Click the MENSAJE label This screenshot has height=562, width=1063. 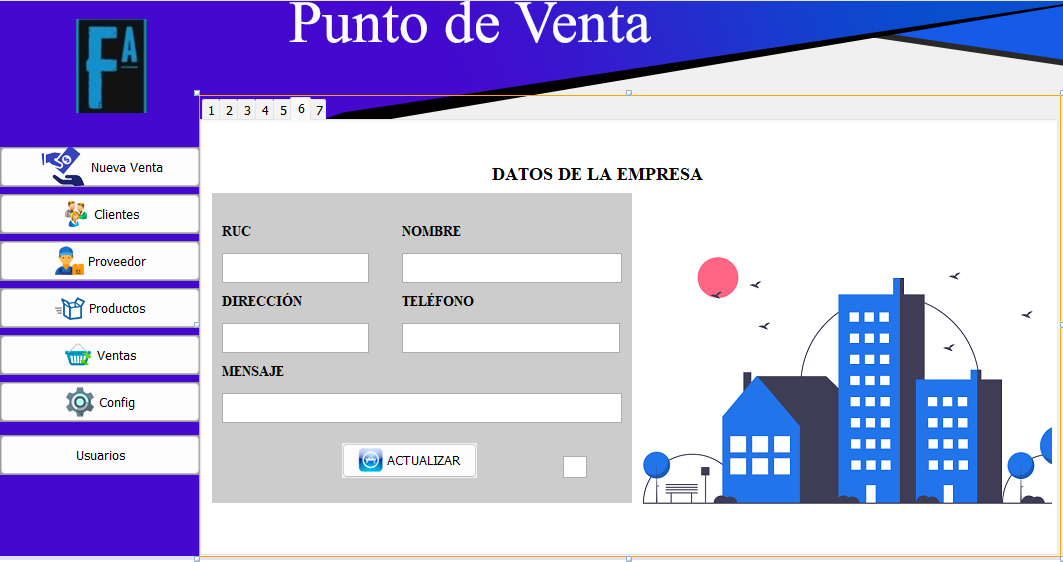252,372
